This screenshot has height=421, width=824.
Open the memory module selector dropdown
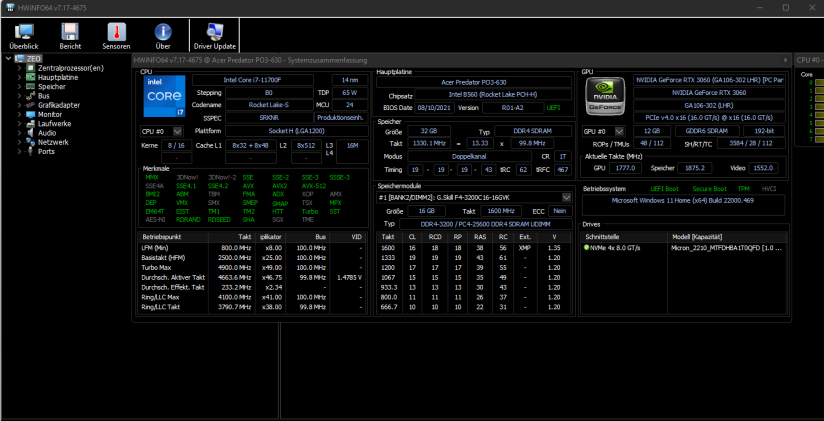point(566,198)
